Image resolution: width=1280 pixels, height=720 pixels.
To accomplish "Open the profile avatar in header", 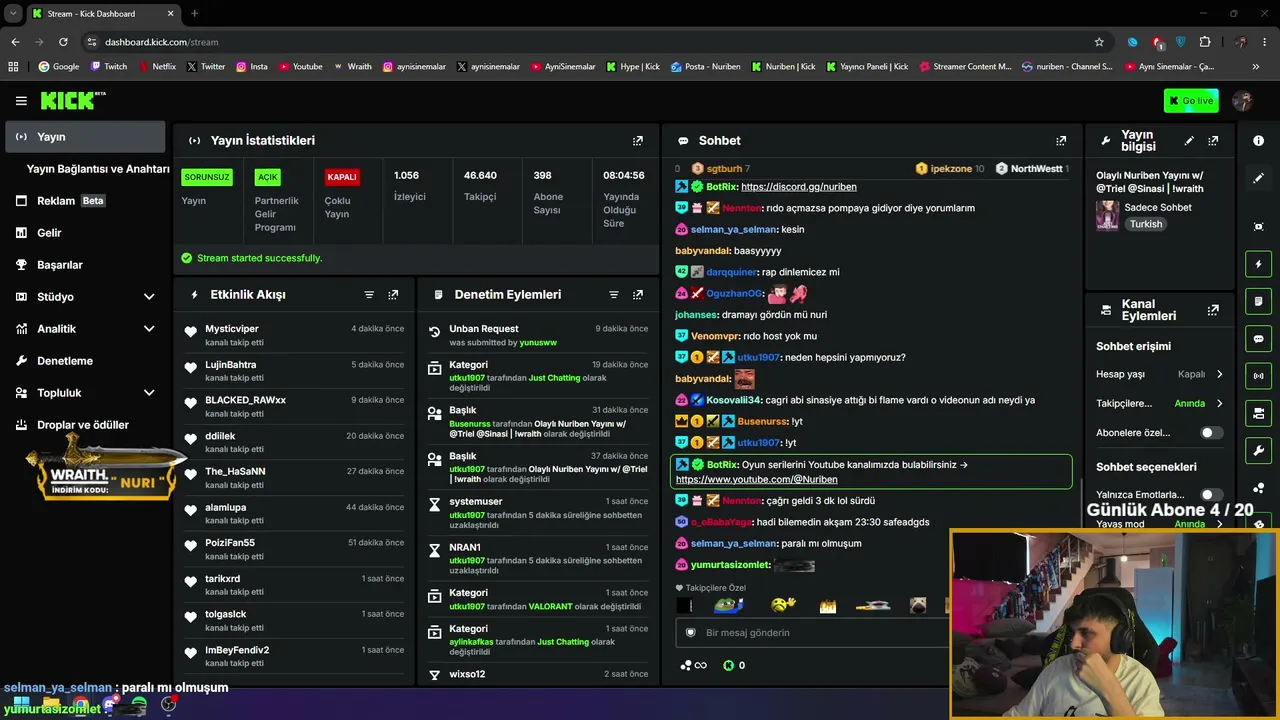I will pyautogui.click(x=1243, y=101).
